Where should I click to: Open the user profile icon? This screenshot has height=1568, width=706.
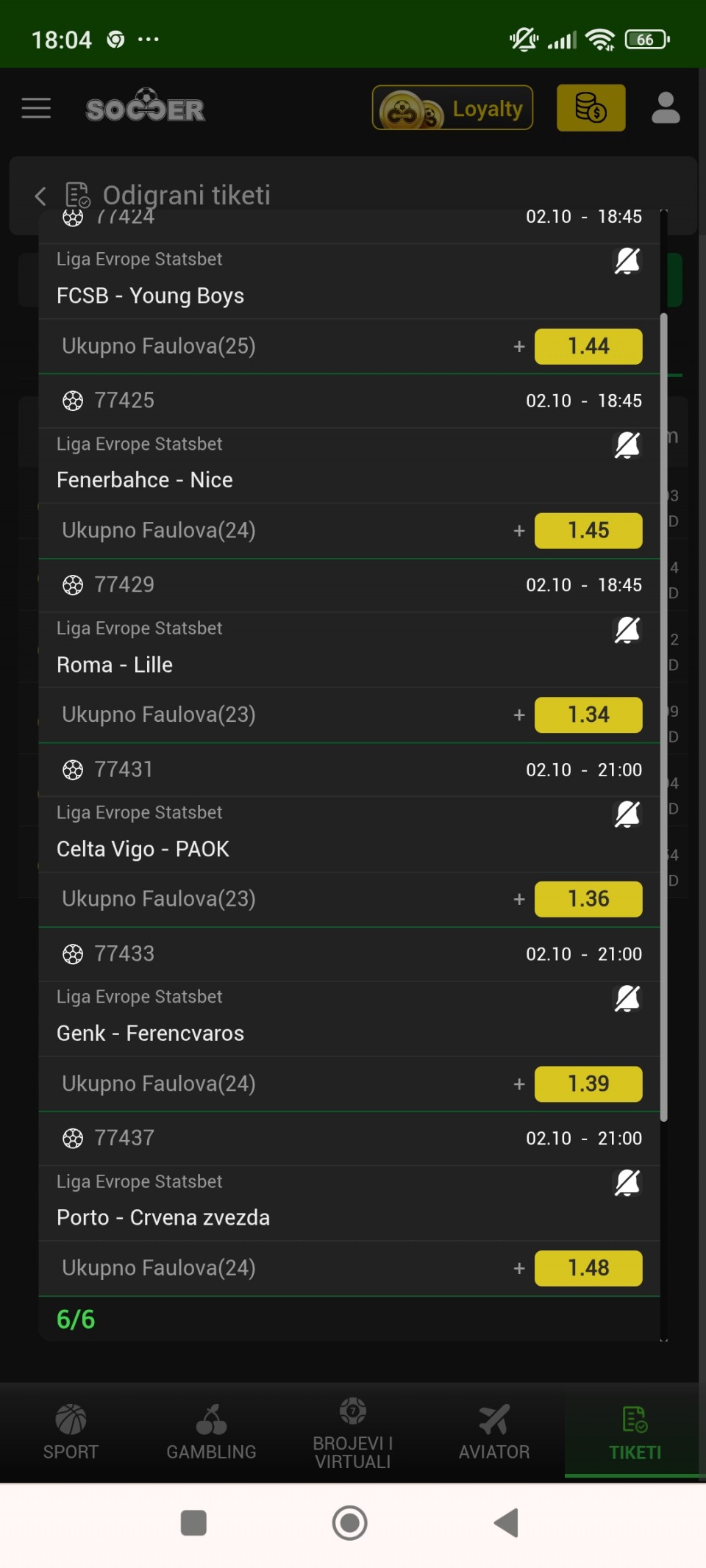[666, 108]
